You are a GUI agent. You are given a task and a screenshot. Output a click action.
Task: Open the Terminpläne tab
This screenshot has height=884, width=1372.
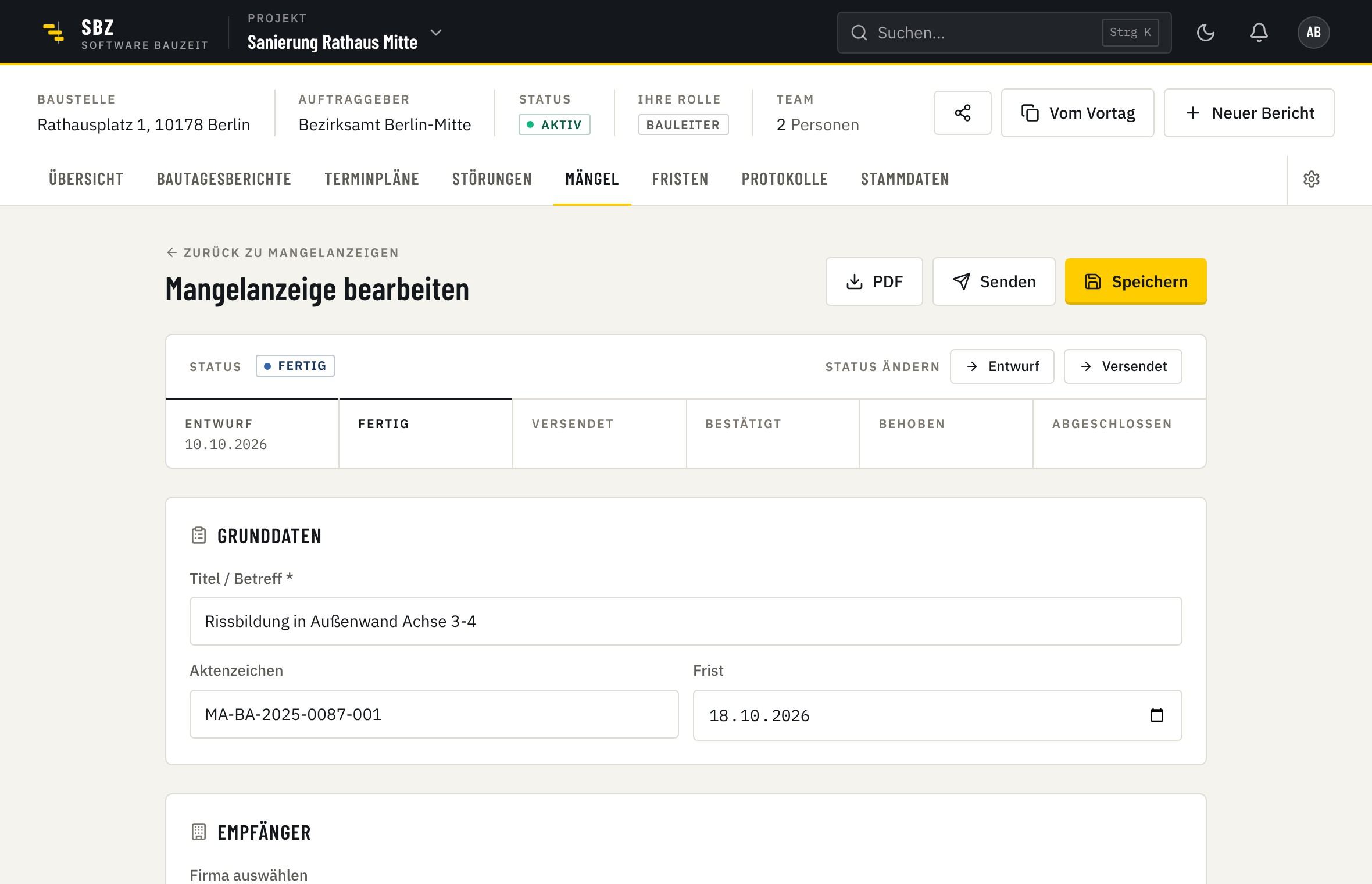click(x=371, y=179)
